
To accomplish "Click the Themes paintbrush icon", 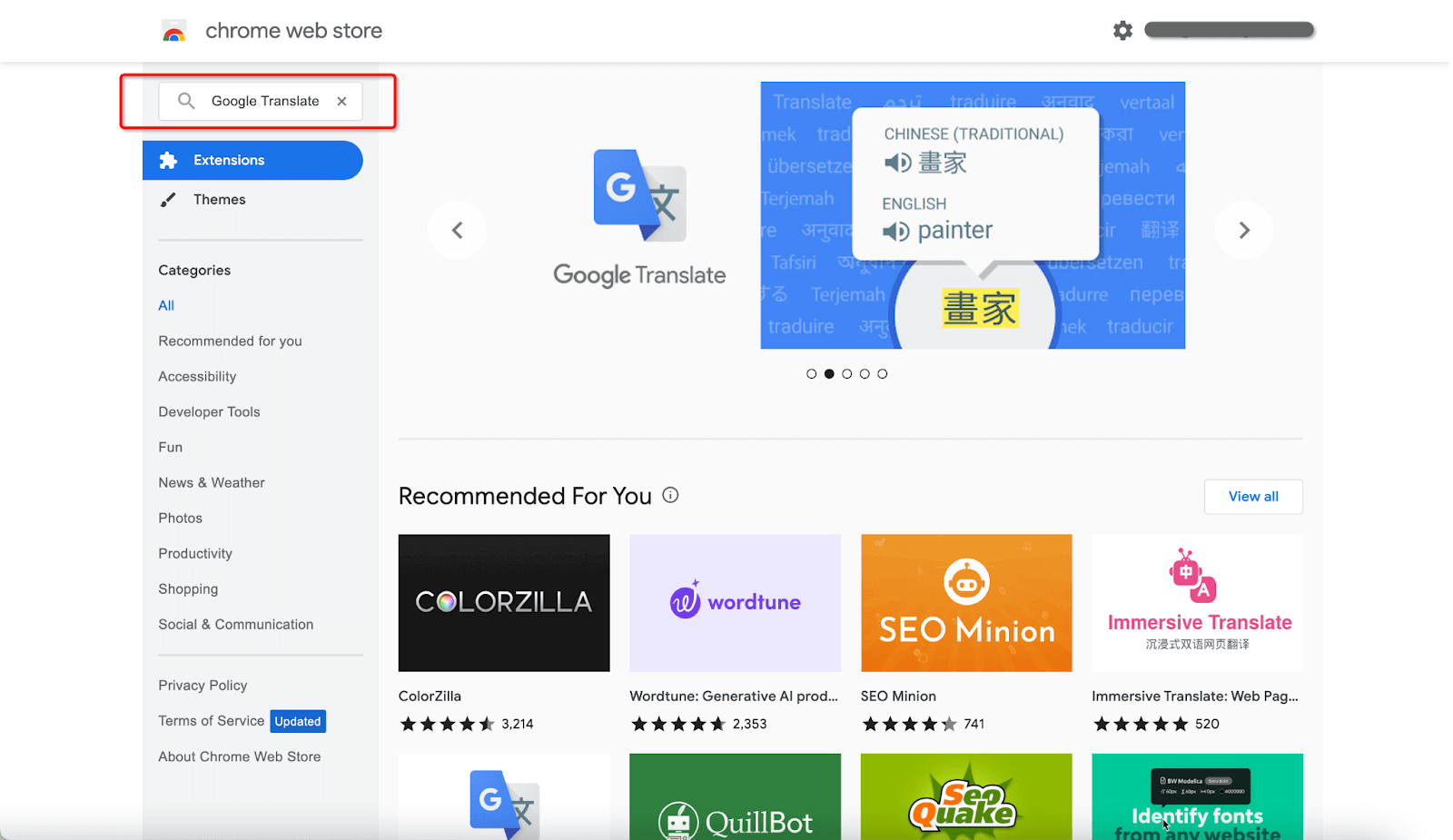I will tap(168, 200).
